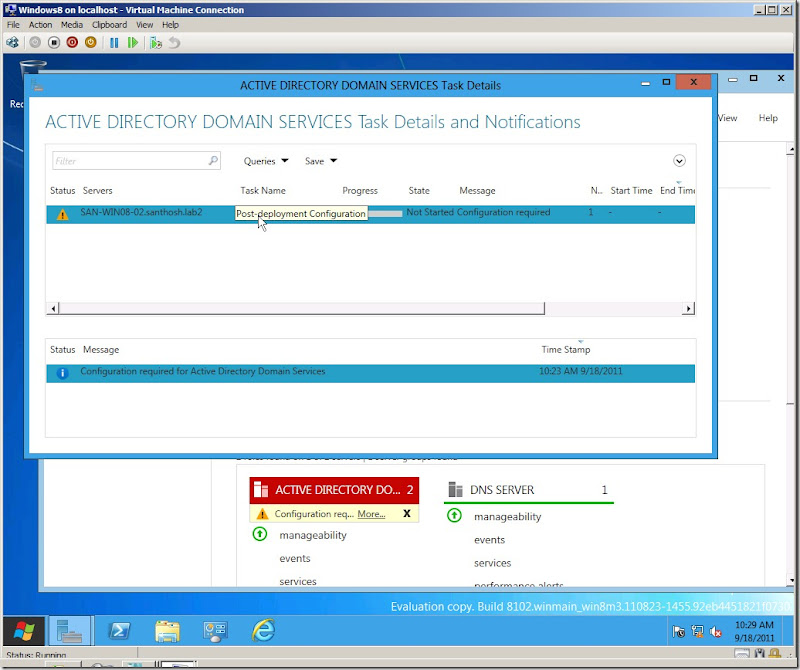
Task: Open the More... link in AD tile
Action: (371, 514)
